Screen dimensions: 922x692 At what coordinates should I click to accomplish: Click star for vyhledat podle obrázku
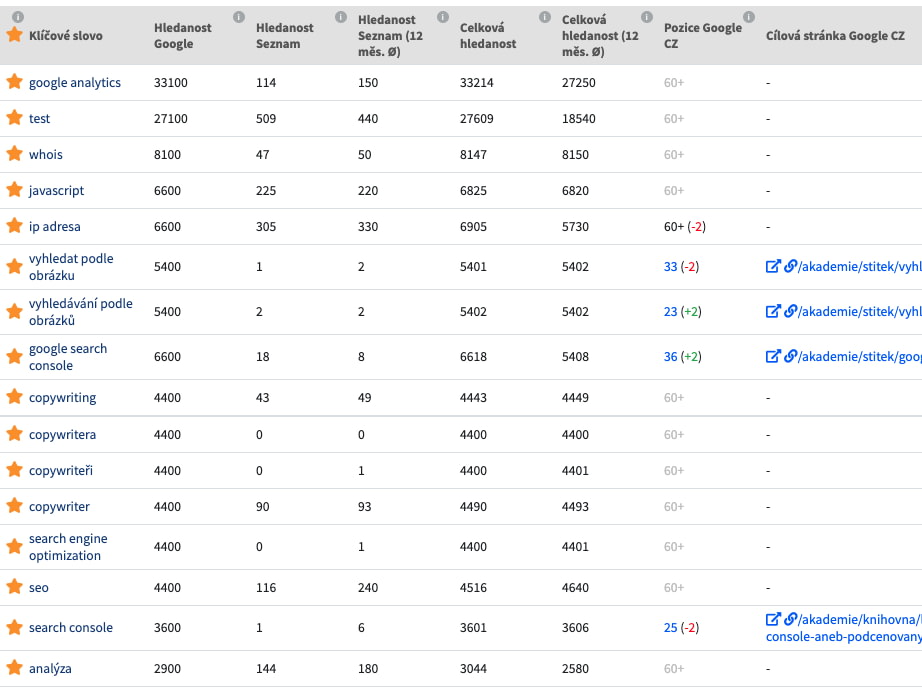point(14,266)
